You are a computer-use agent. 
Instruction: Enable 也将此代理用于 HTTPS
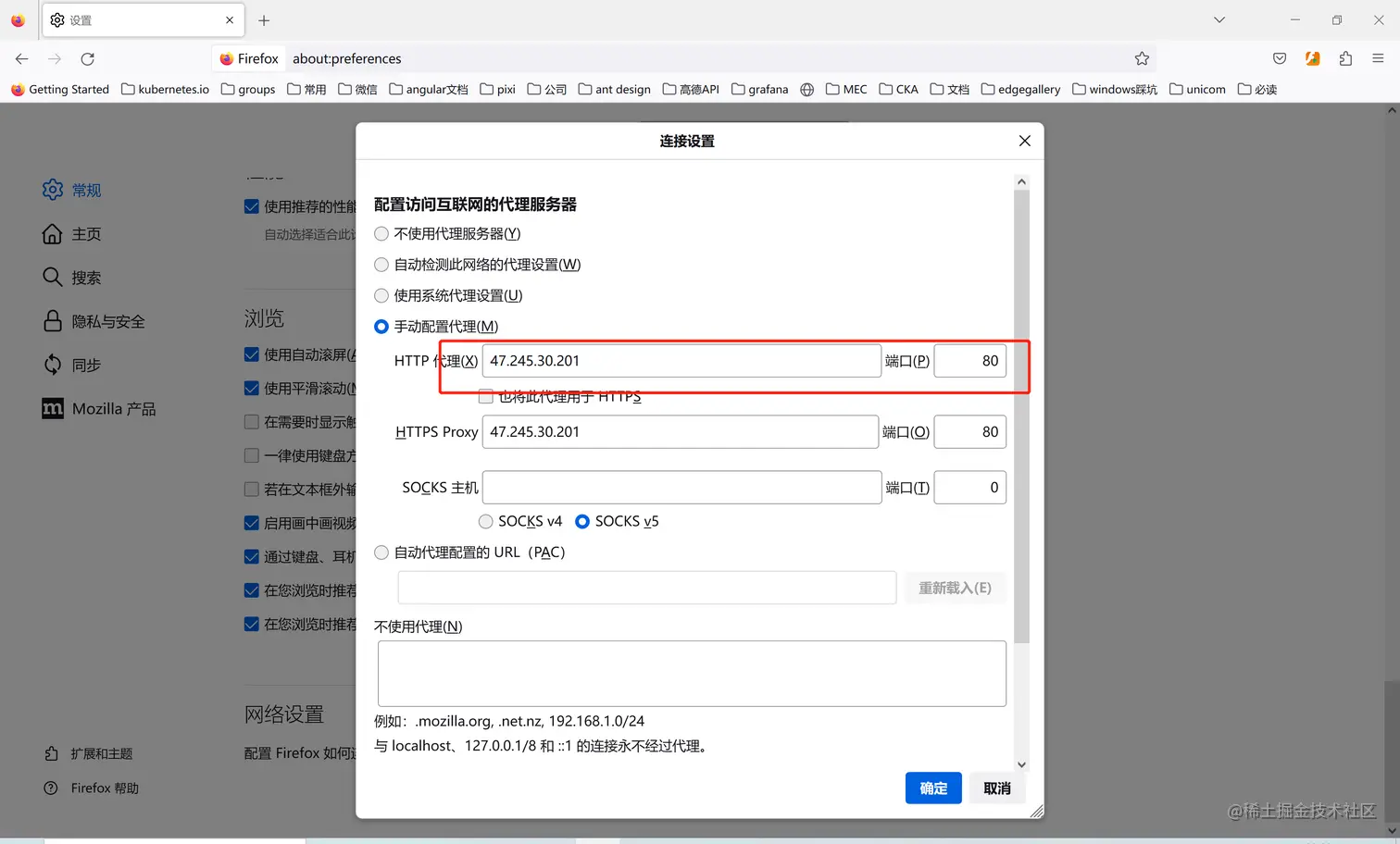(x=485, y=395)
